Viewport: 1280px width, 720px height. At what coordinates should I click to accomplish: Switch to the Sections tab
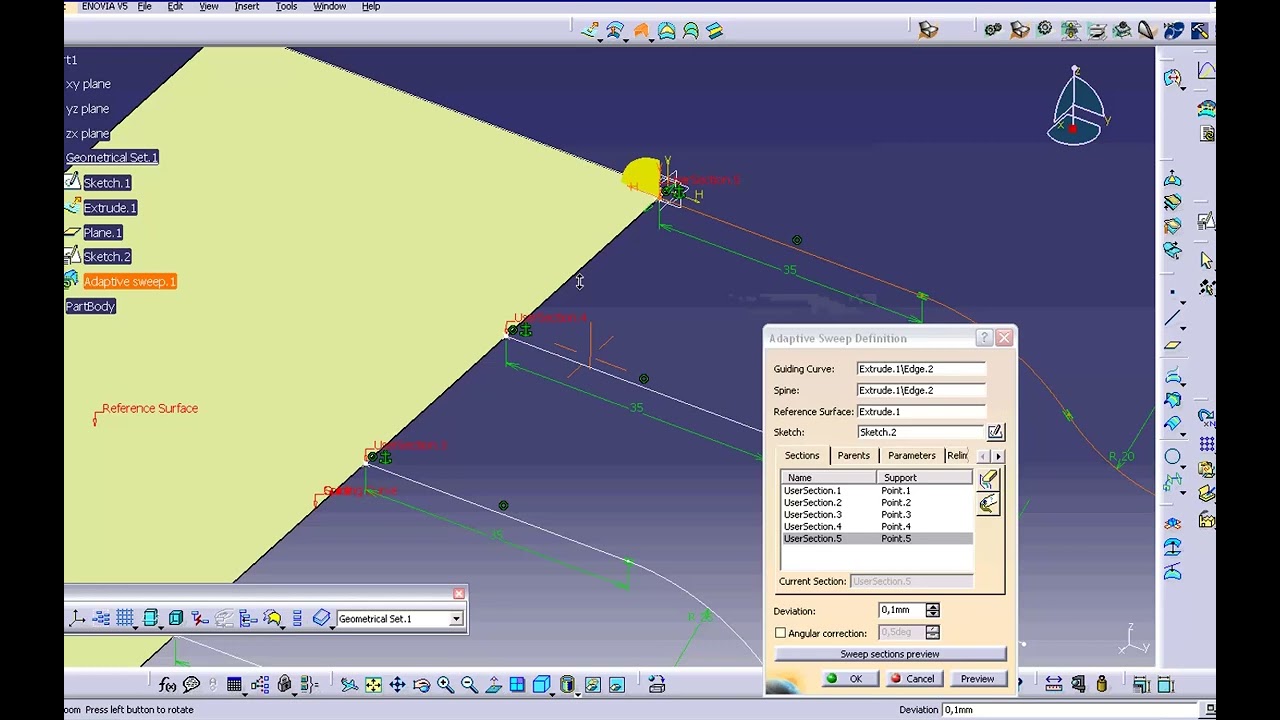coord(801,455)
